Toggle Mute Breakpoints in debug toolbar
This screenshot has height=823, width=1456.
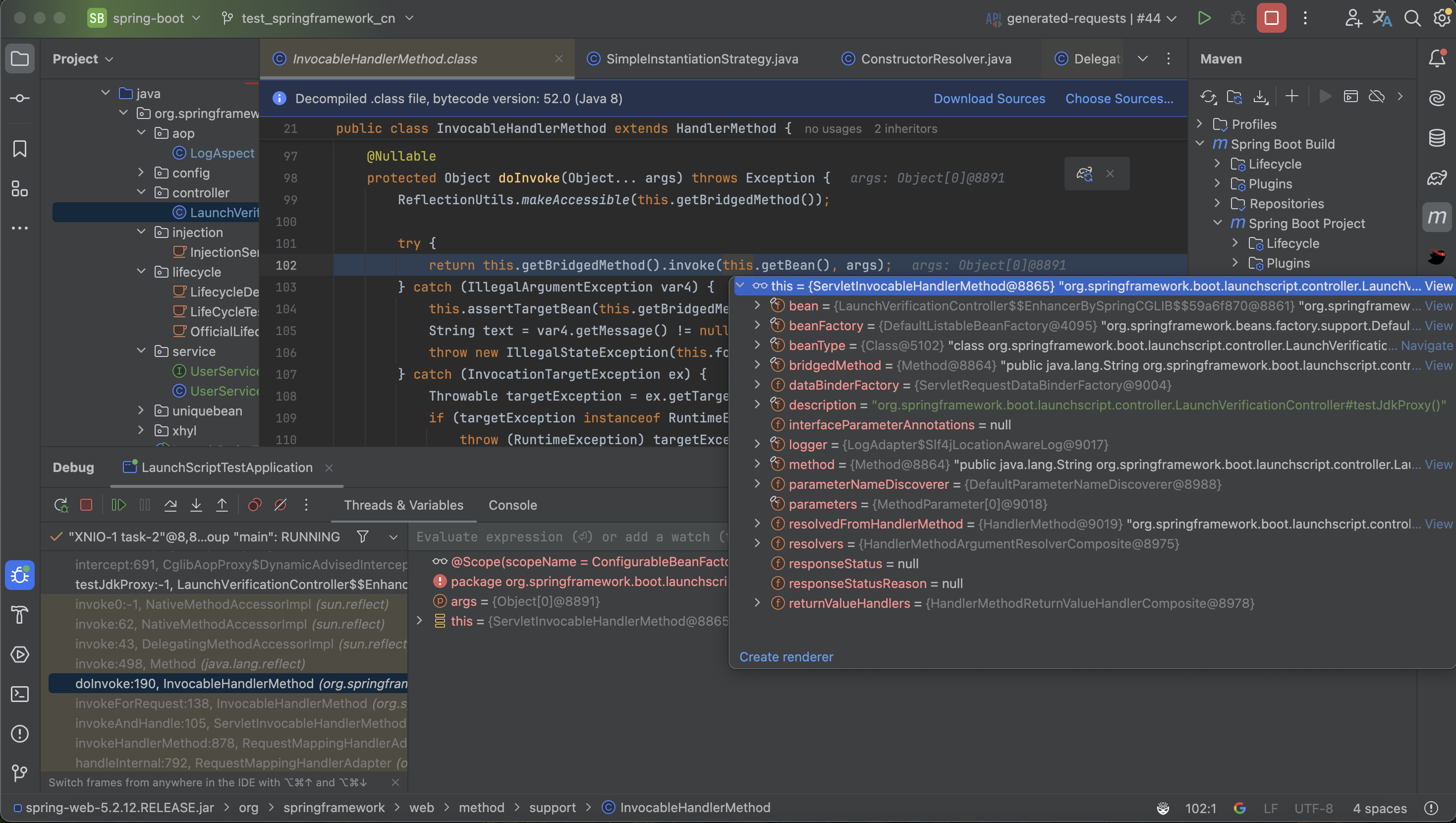(x=280, y=505)
